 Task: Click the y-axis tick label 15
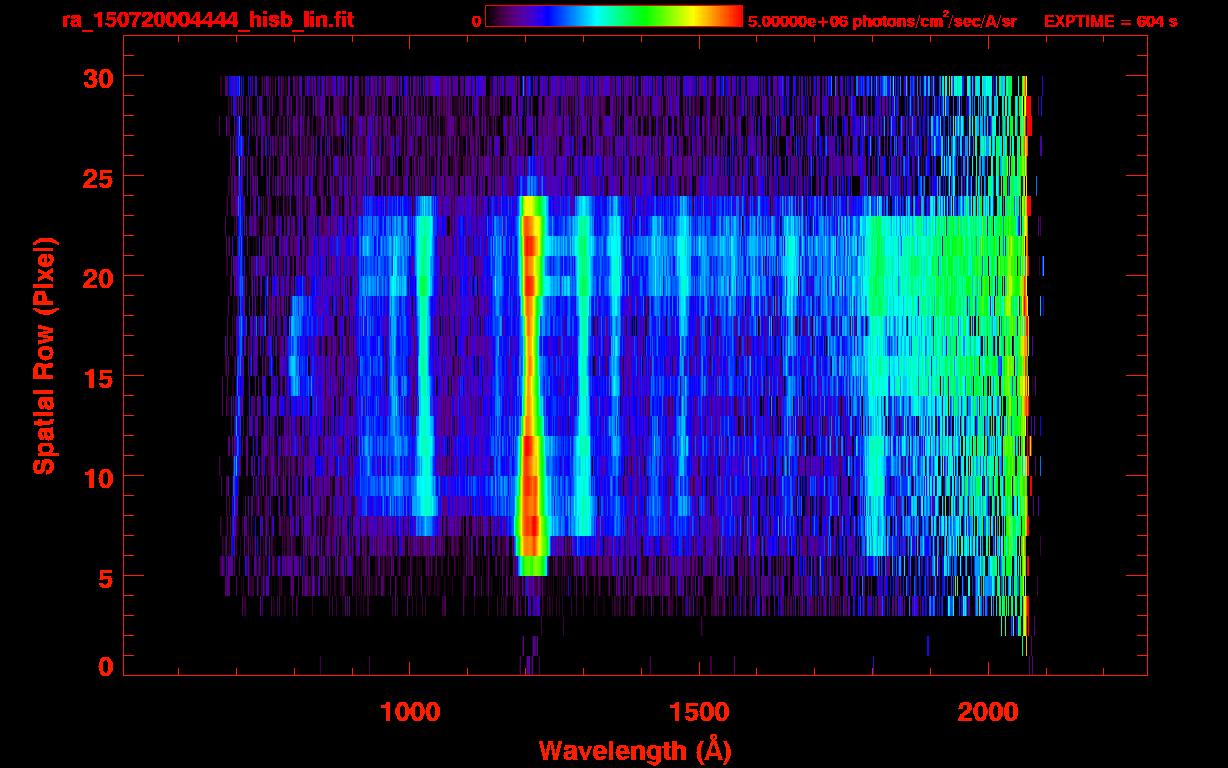tap(98, 377)
